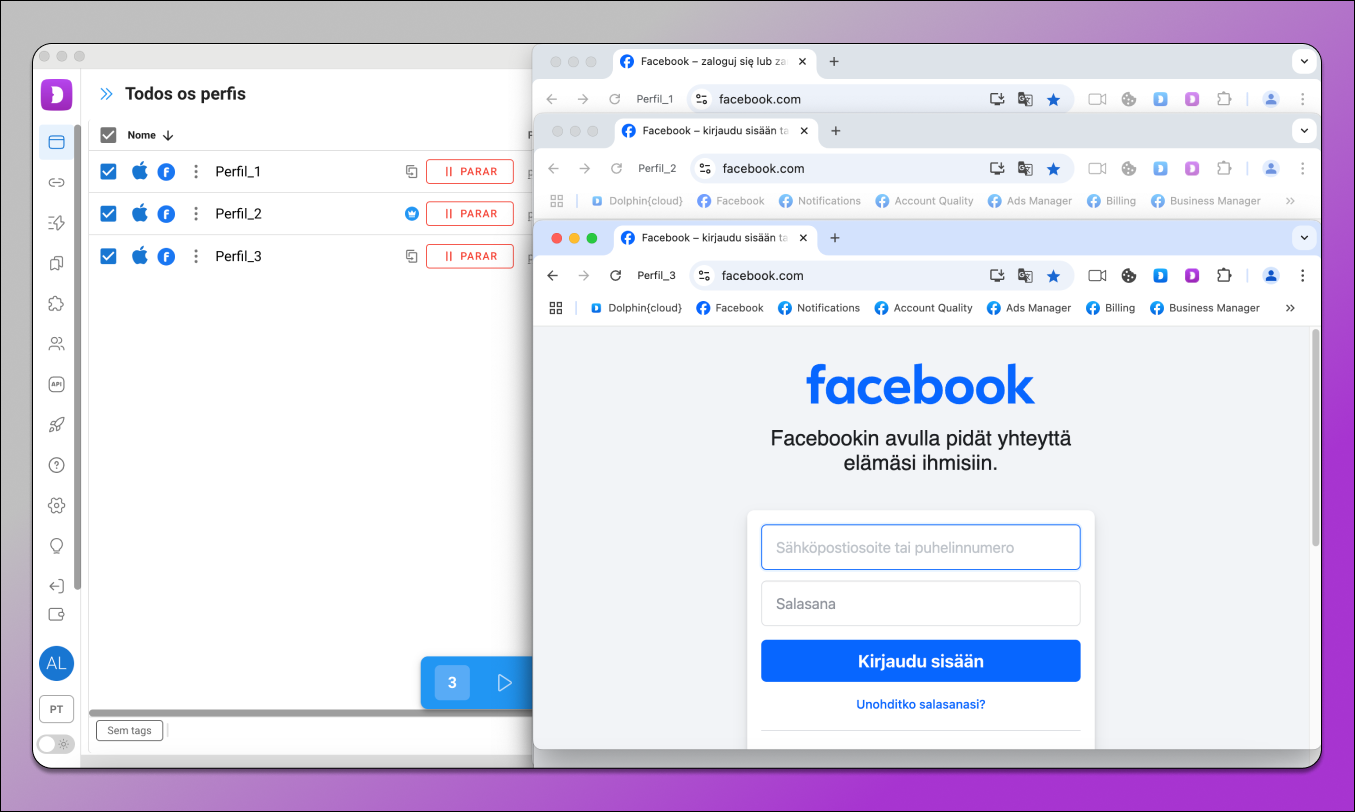Image resolution: width=1355 pixels, height=812 pixels.
Task: Stop Perfil_2 with the PARAR button
Action: [x=470, y=214]
